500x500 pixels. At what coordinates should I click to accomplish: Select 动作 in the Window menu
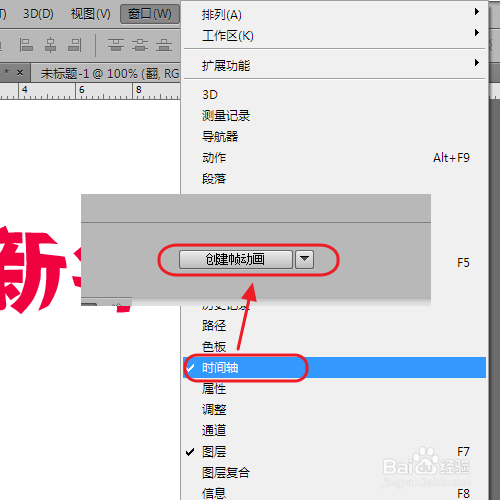point(334,158)
